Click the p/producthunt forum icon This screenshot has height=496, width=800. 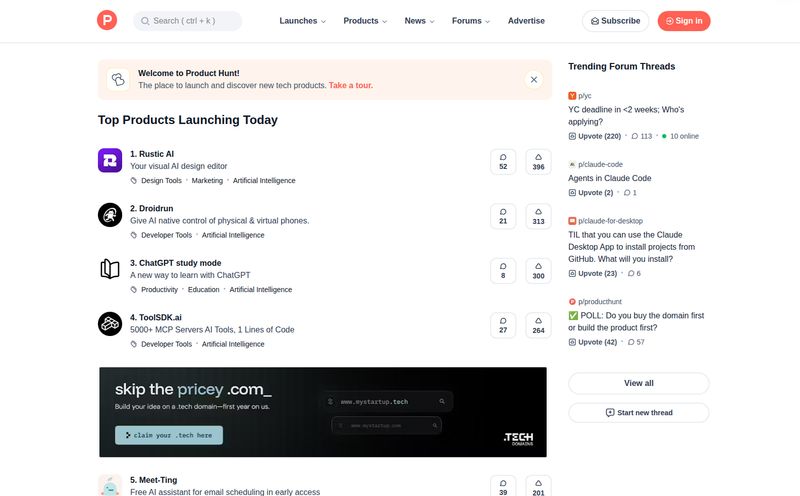pyautogui.click(x=572, y=302)
